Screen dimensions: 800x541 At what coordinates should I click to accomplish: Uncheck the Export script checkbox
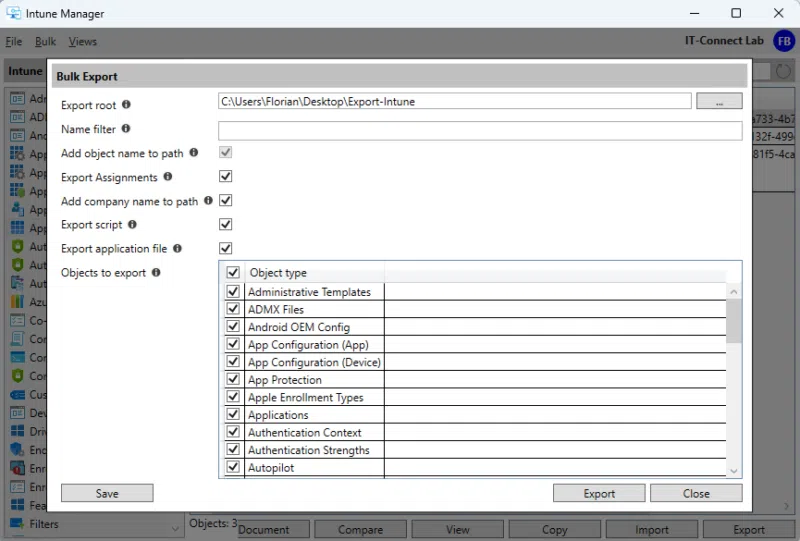(226, 225)
